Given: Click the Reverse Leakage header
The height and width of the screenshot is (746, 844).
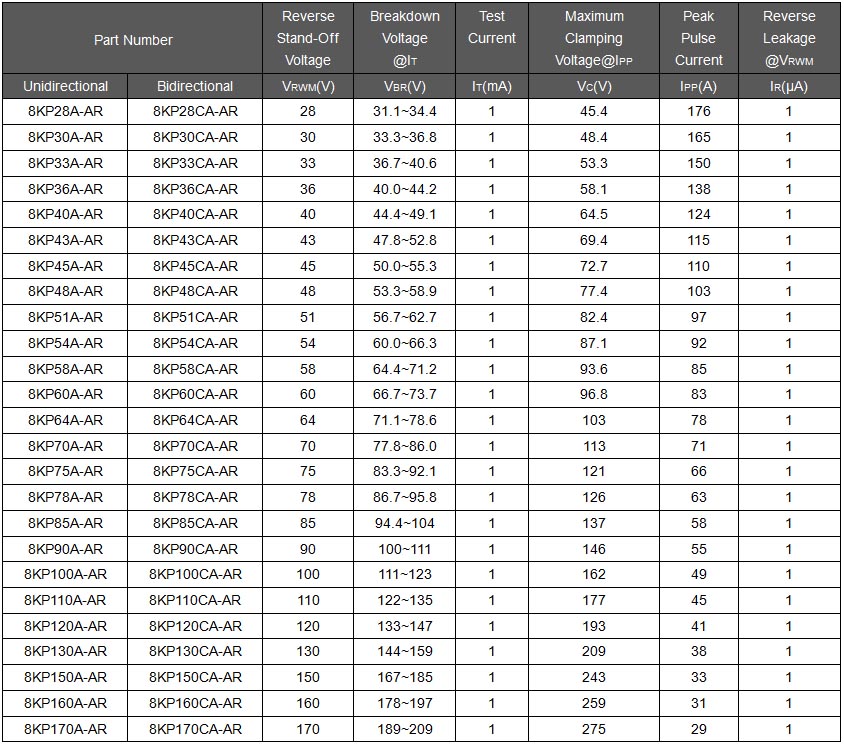Looking at the screenshot, I should point(789,38).
